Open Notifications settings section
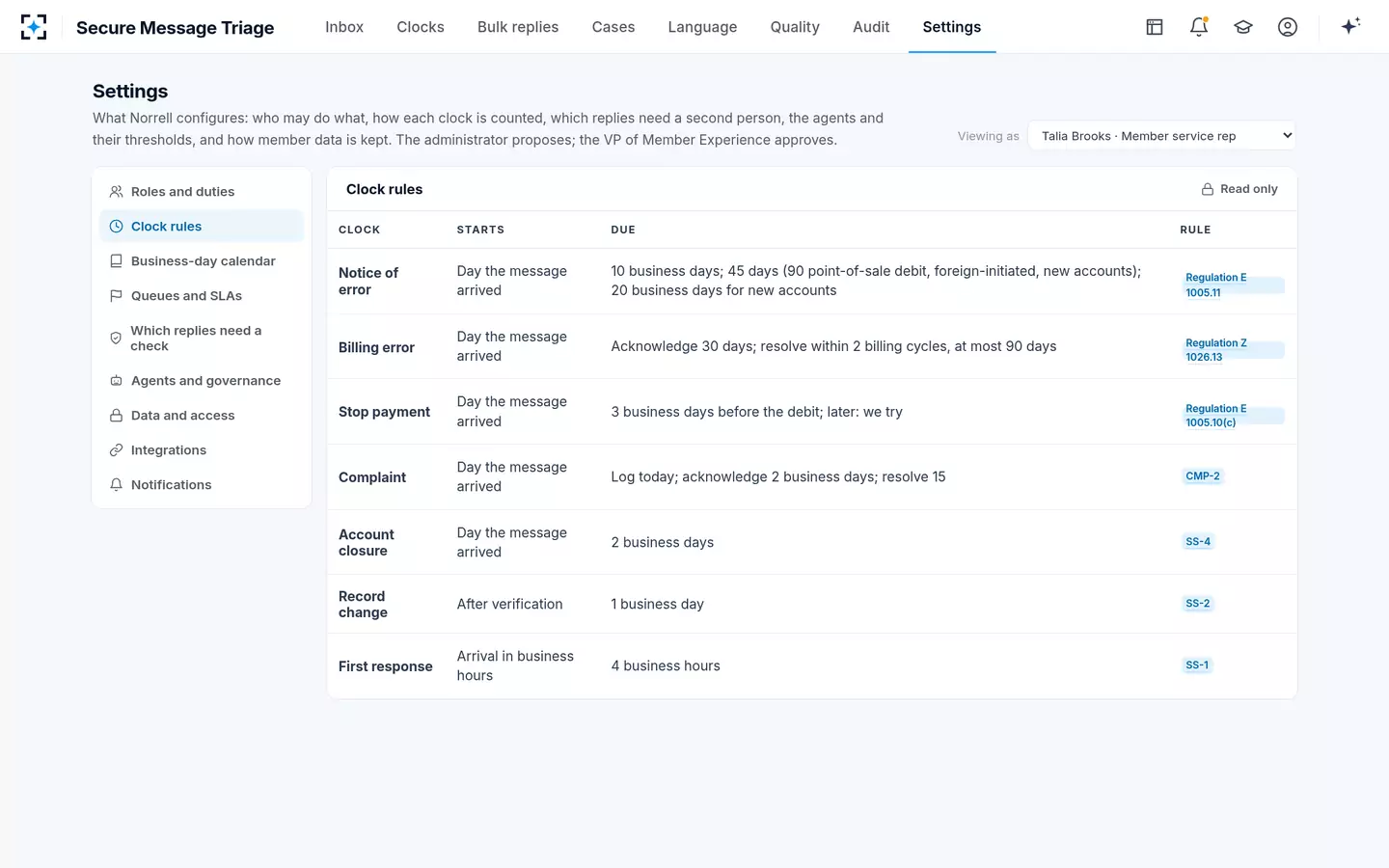Viewport: 1389px width, 868px height. pyautogui.click(x=202, y=485)
